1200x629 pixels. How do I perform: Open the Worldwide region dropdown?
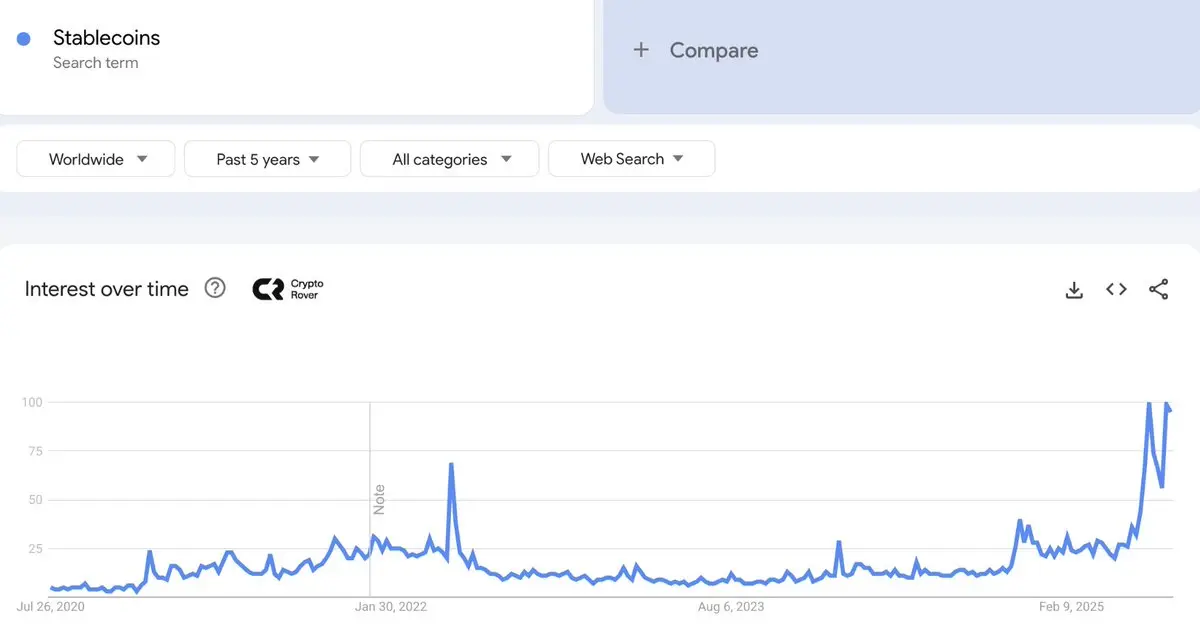(x=96, y=159)
